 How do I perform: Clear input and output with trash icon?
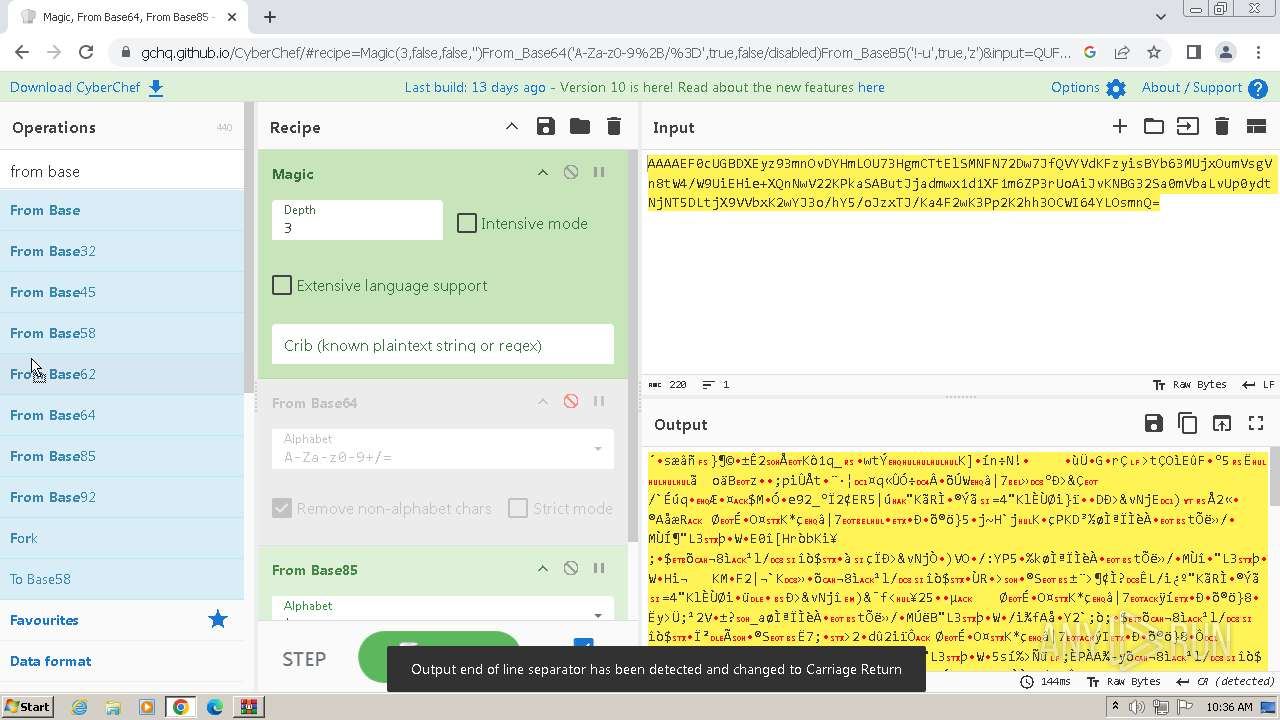pyautogui.click(x=1221, y=126)
